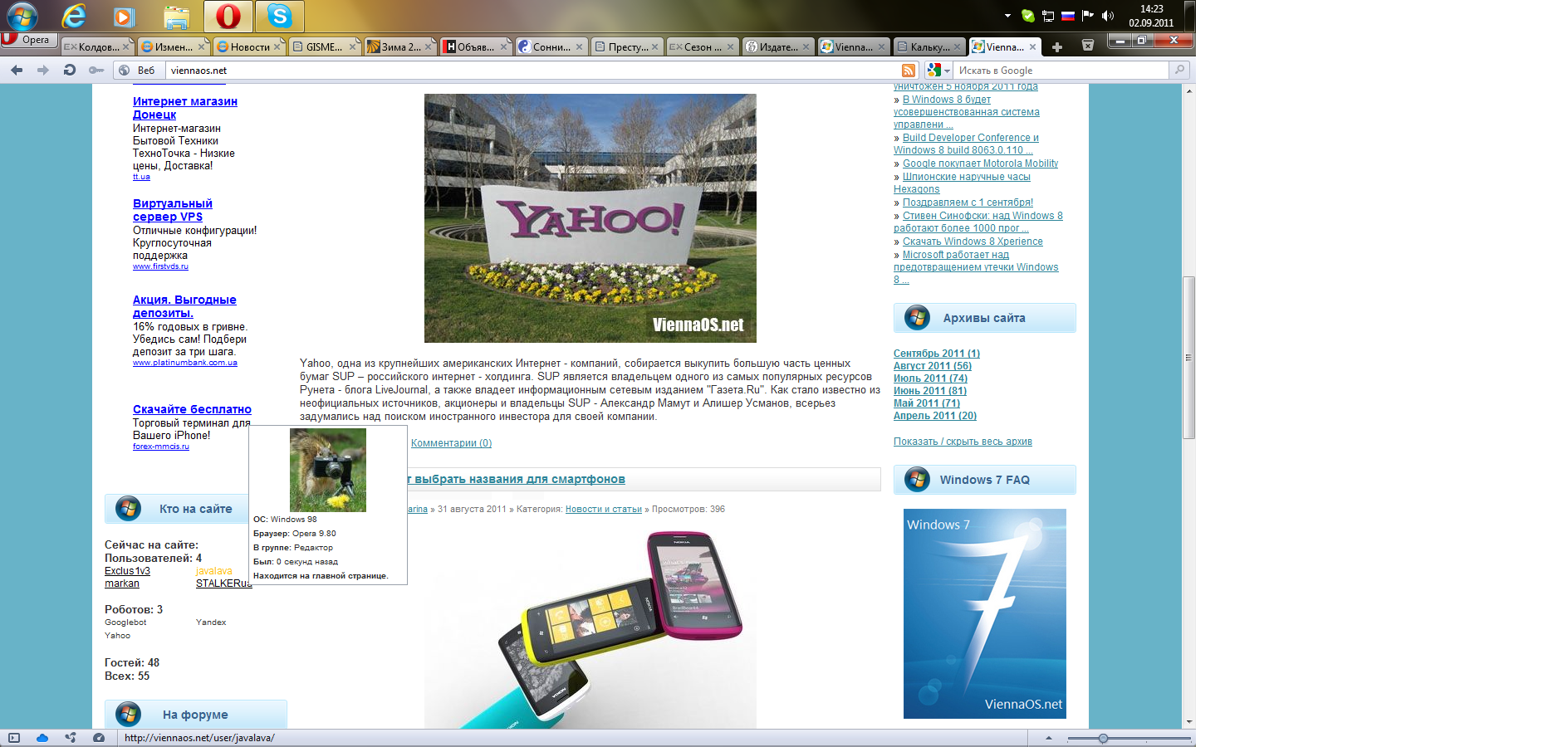This screenshot has width=1568, height=747.
Task: Open the Акция. Выгодные депозиты link
Action: pos(184,306)
